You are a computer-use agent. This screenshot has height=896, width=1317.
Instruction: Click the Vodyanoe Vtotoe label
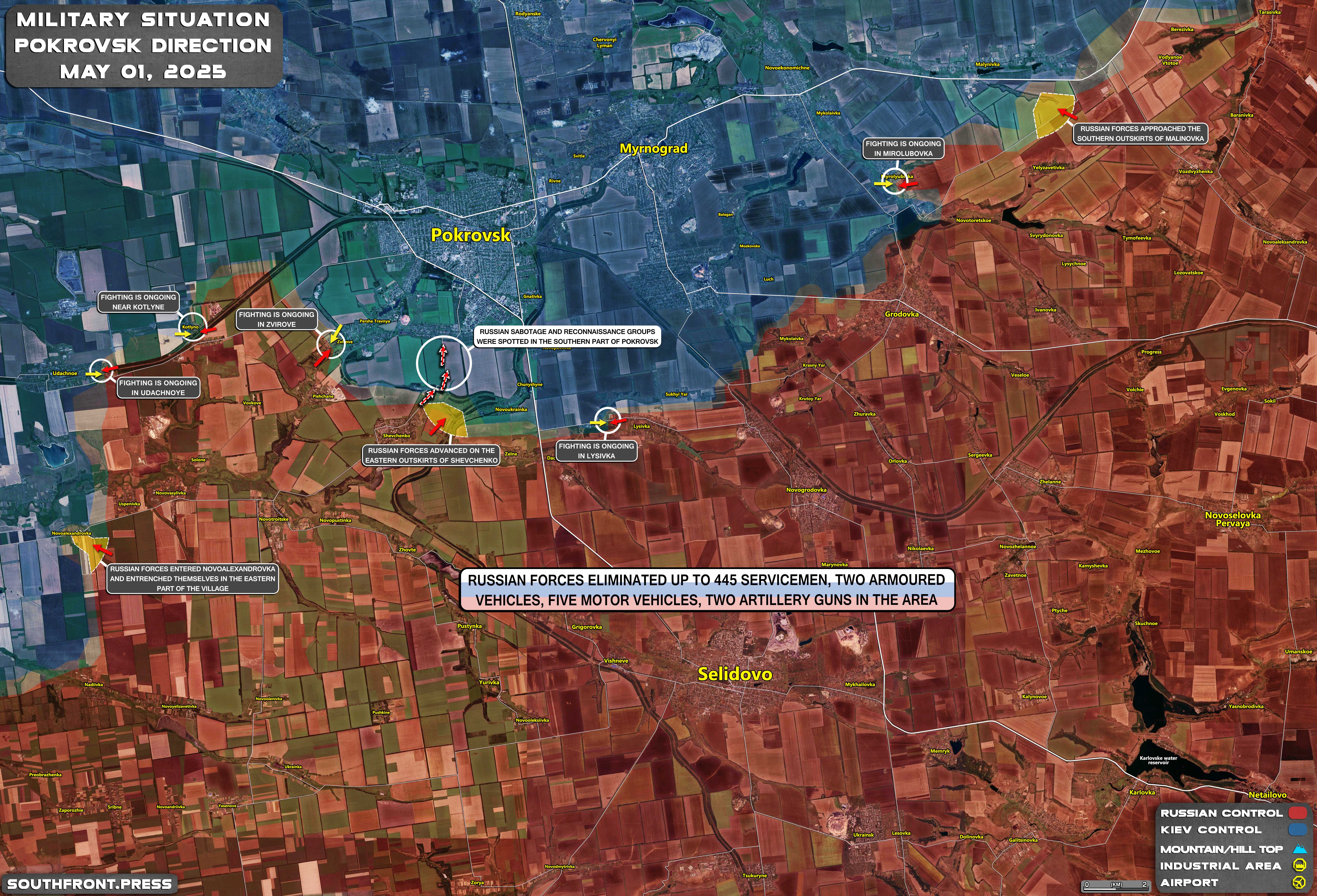[x=1170, y=60]
